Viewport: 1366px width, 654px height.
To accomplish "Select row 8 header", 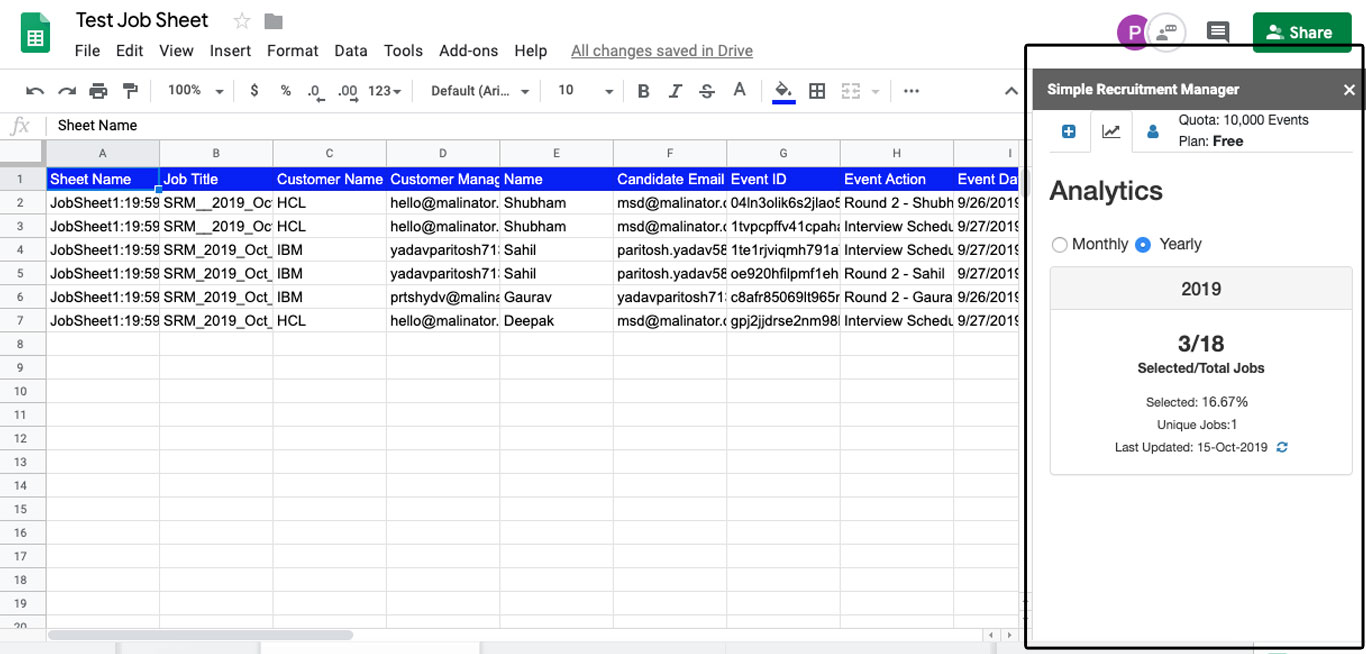I will tap(22, 344).
